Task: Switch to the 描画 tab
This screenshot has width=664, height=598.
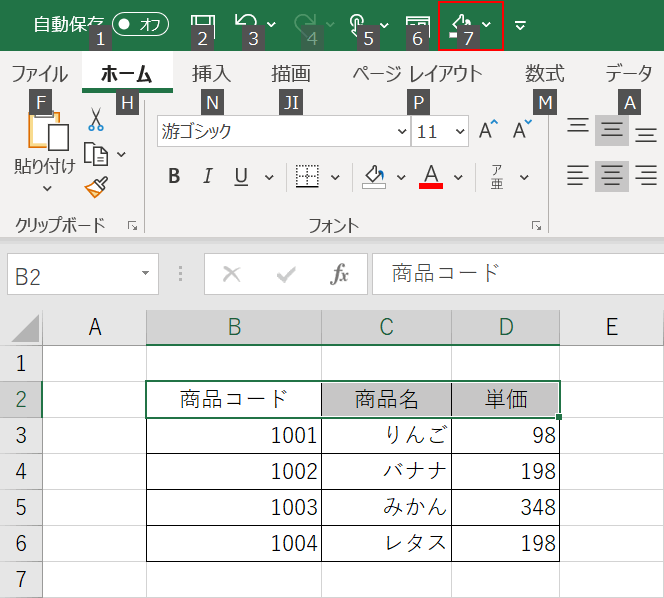Action: pos(291,74)
